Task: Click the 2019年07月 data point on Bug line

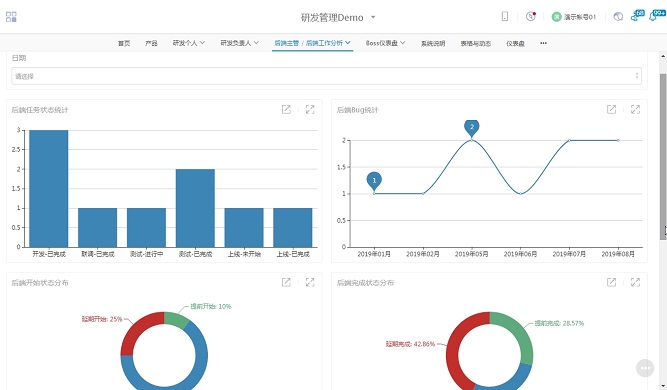Action: coord(569,140)
